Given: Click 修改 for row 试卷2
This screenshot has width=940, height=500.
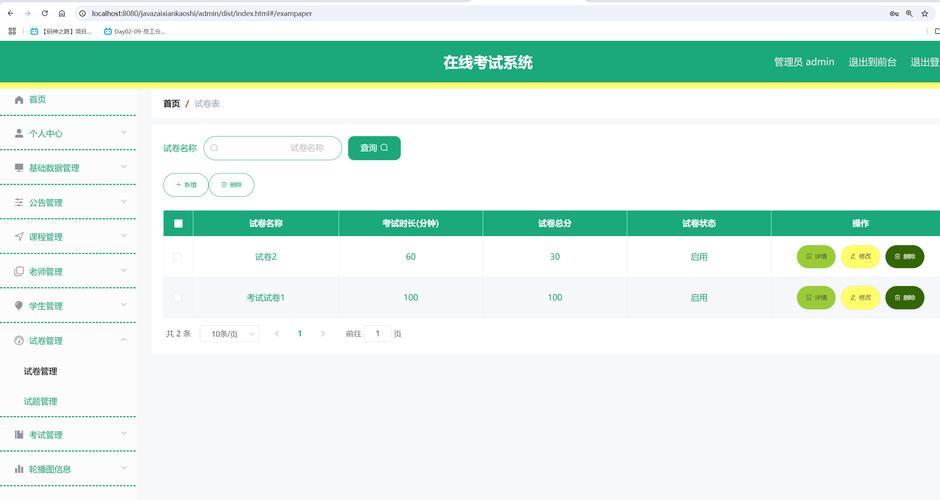Looking at the screenshot, I should point(860,257).
